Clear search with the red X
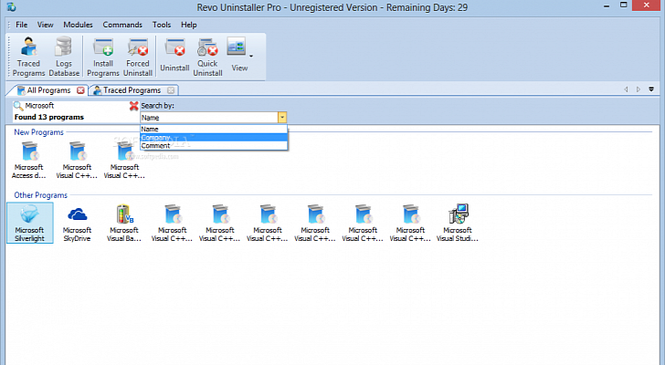Image resolution: width=665 pixels, height=365 pixels. [134, 106]
